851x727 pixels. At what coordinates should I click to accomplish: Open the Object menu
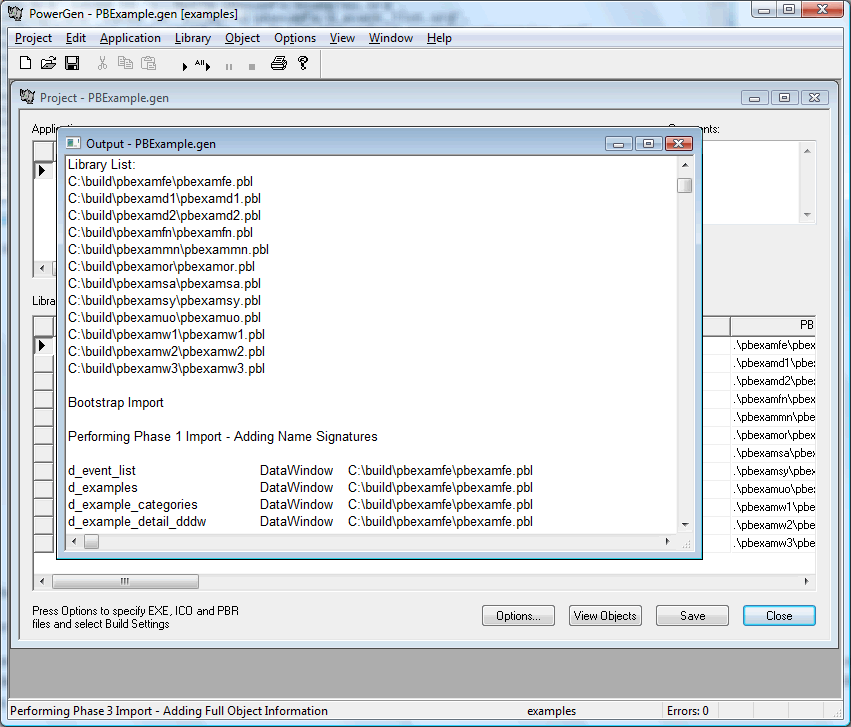(242, 38)
